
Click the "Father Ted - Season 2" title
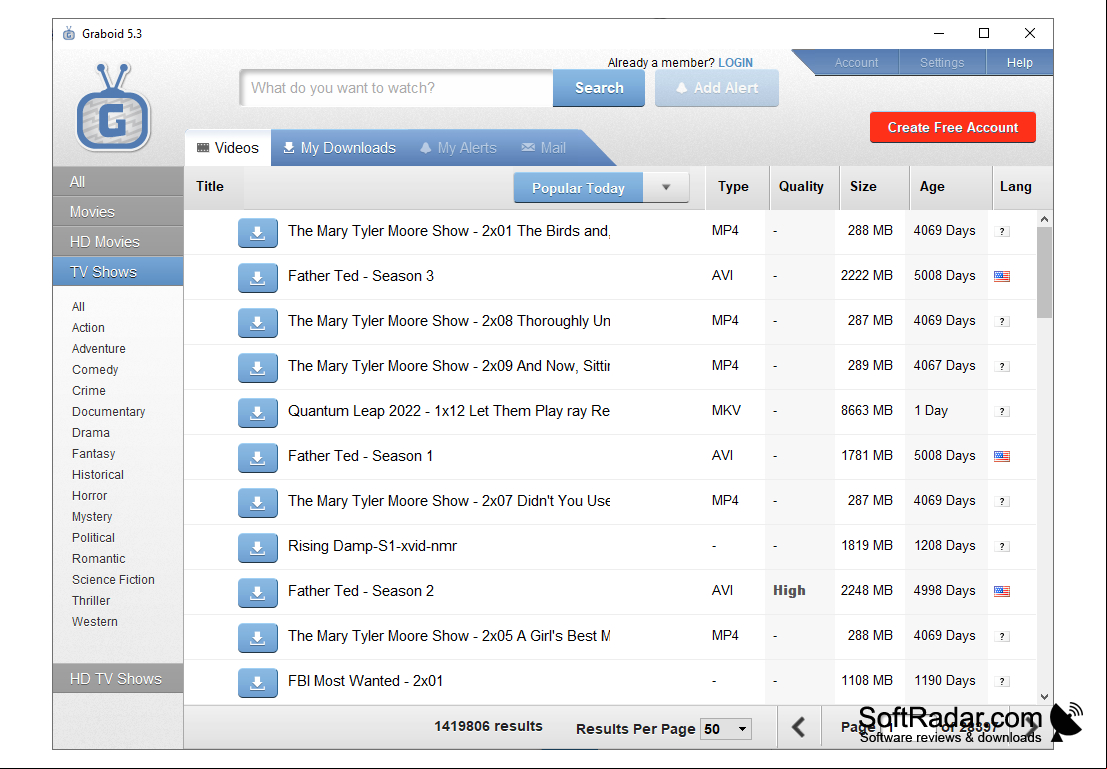[x=361, y=591]
